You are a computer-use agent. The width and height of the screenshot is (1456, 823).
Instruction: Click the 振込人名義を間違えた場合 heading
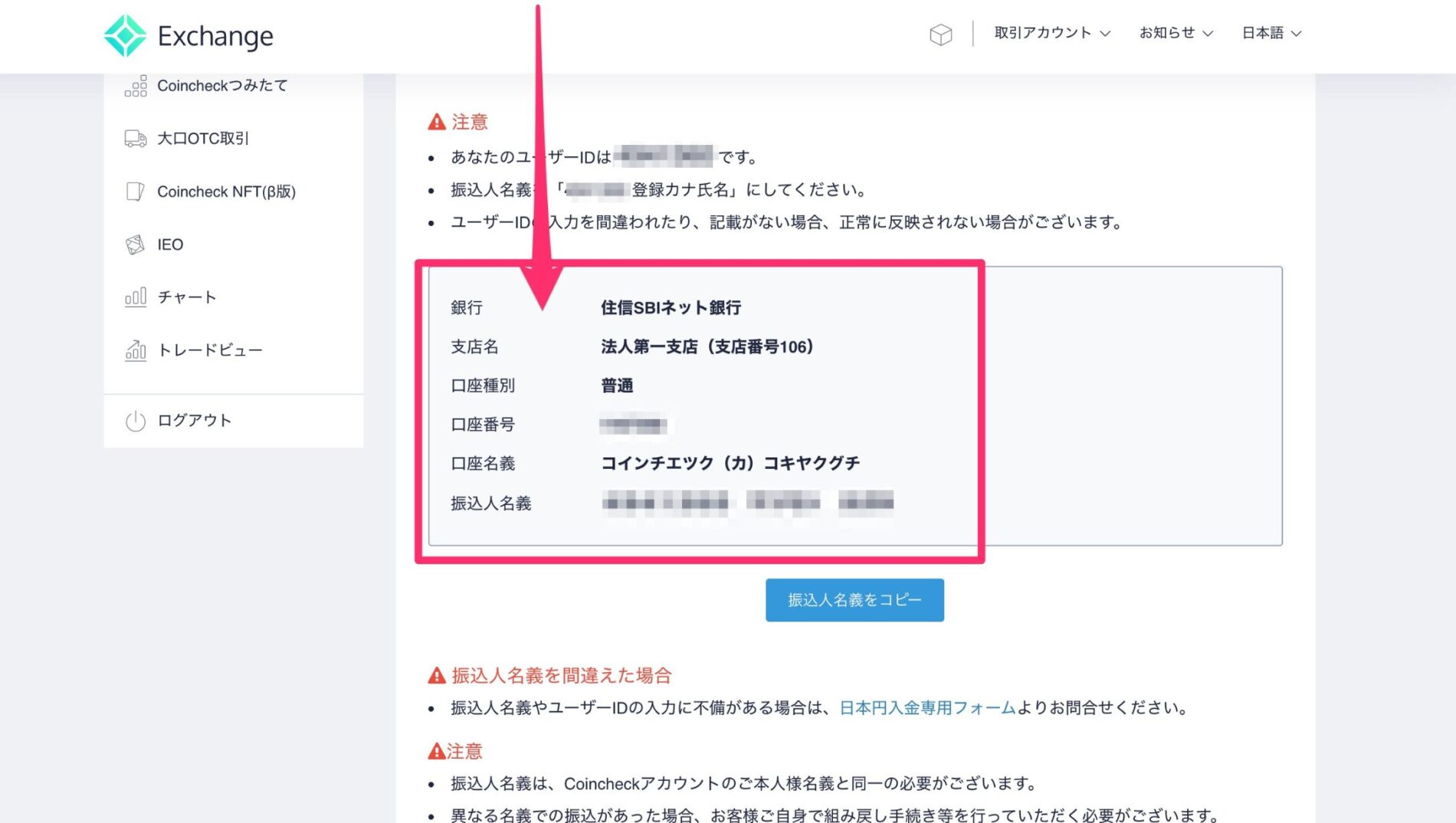562,675
